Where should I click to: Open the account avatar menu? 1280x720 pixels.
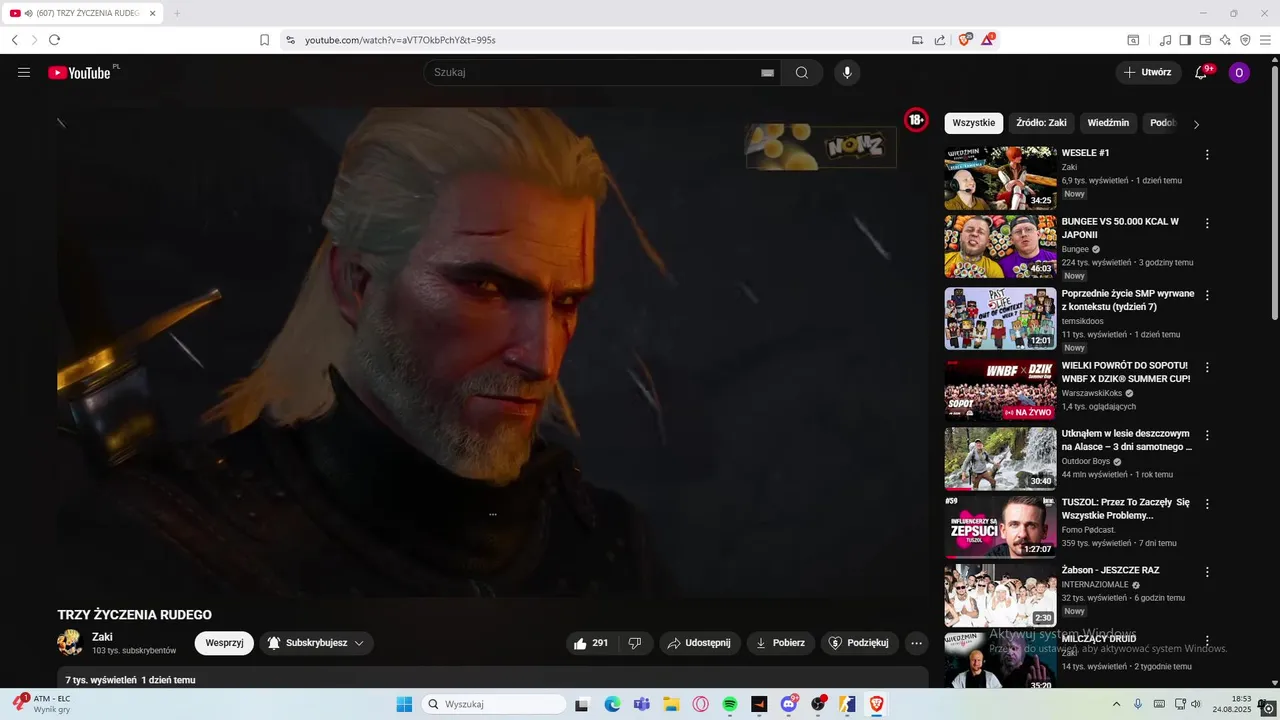[1239, 72]
